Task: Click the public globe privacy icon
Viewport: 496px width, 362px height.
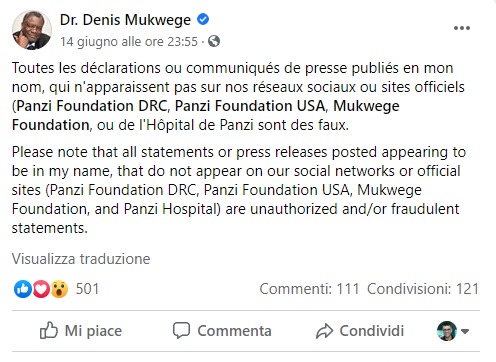Action: pyautogui.click(x=214, y=41)
